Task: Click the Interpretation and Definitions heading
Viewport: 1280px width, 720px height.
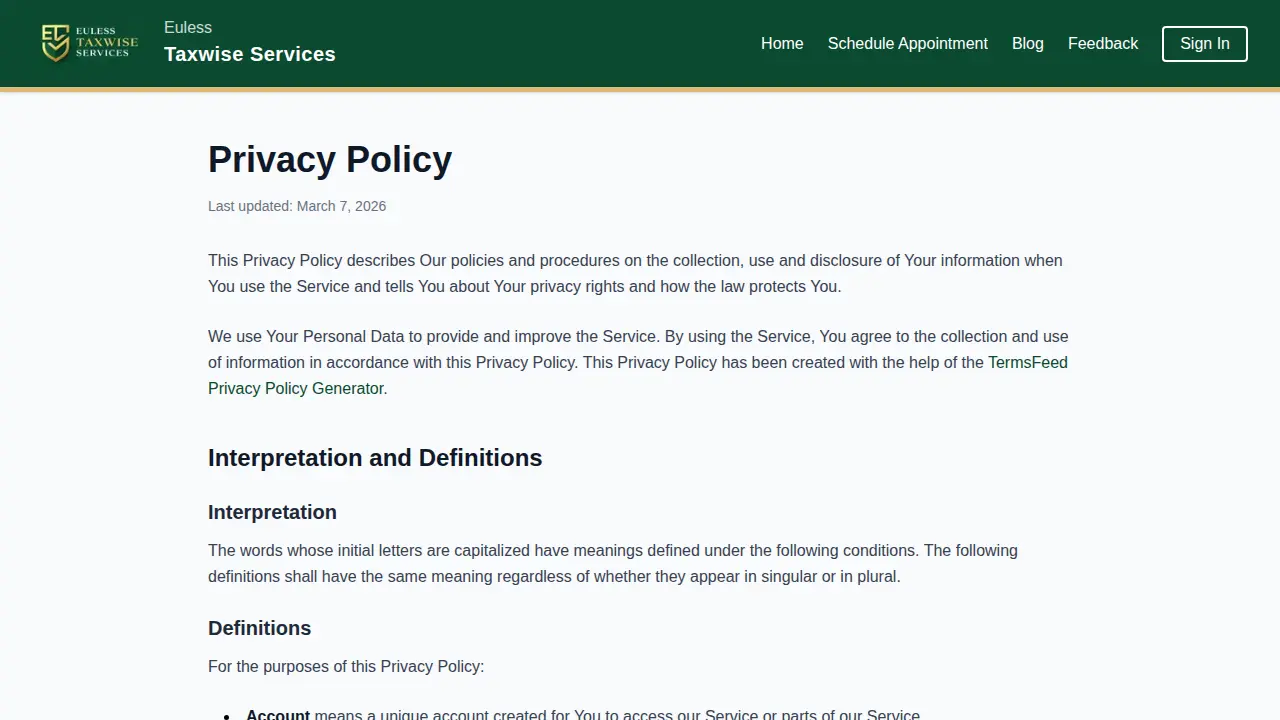Action: pyautogui.click(x=375, y=458)
